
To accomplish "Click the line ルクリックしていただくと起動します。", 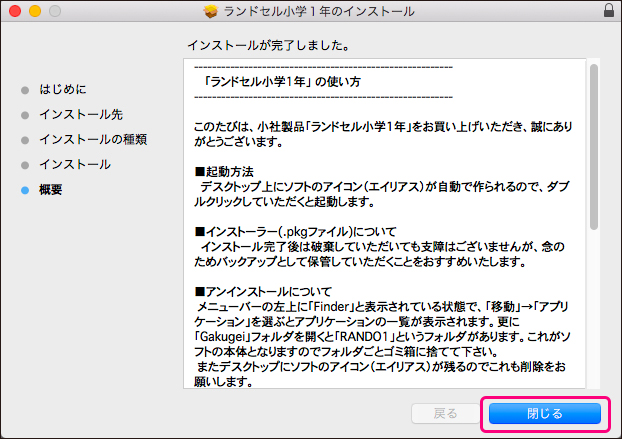I will click(284, 202).
